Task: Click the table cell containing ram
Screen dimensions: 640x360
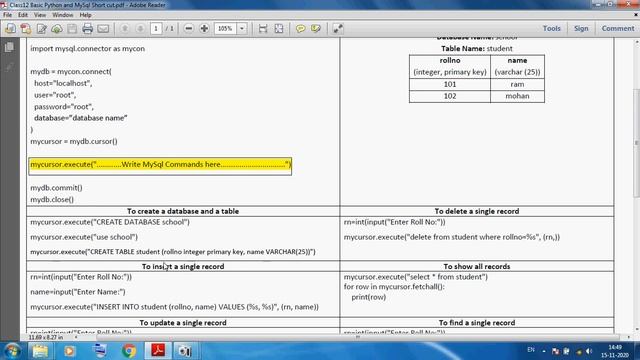Action: pyautogui.click(x=517, y=84)
